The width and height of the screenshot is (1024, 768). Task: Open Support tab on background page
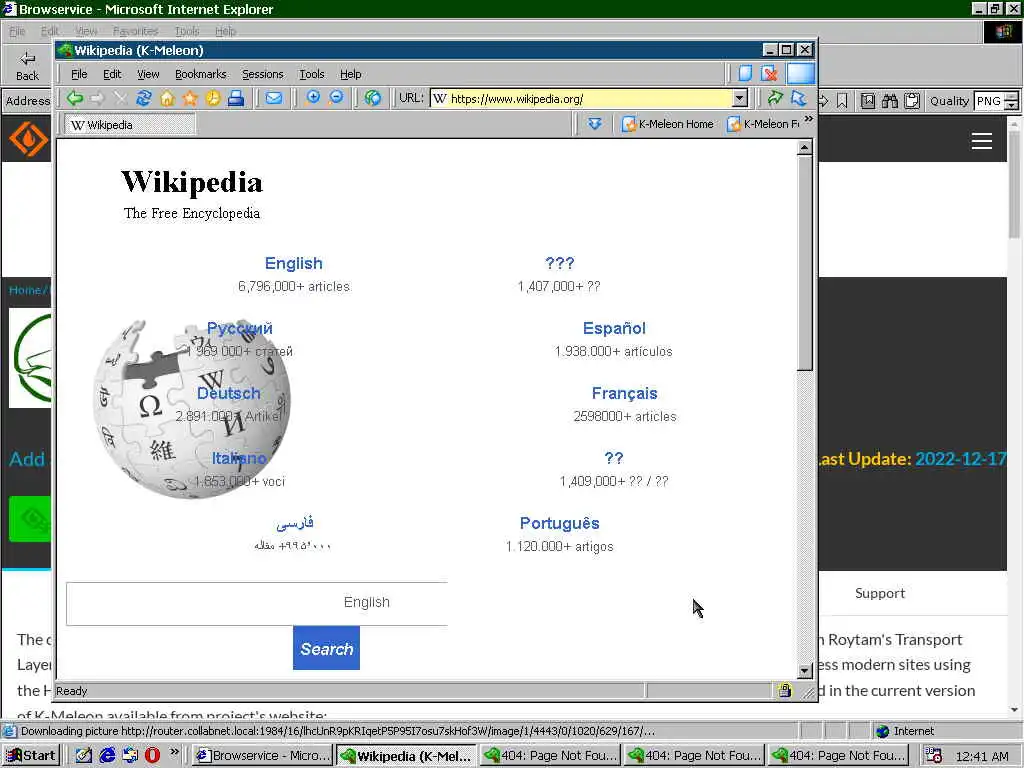pos(880,593)
